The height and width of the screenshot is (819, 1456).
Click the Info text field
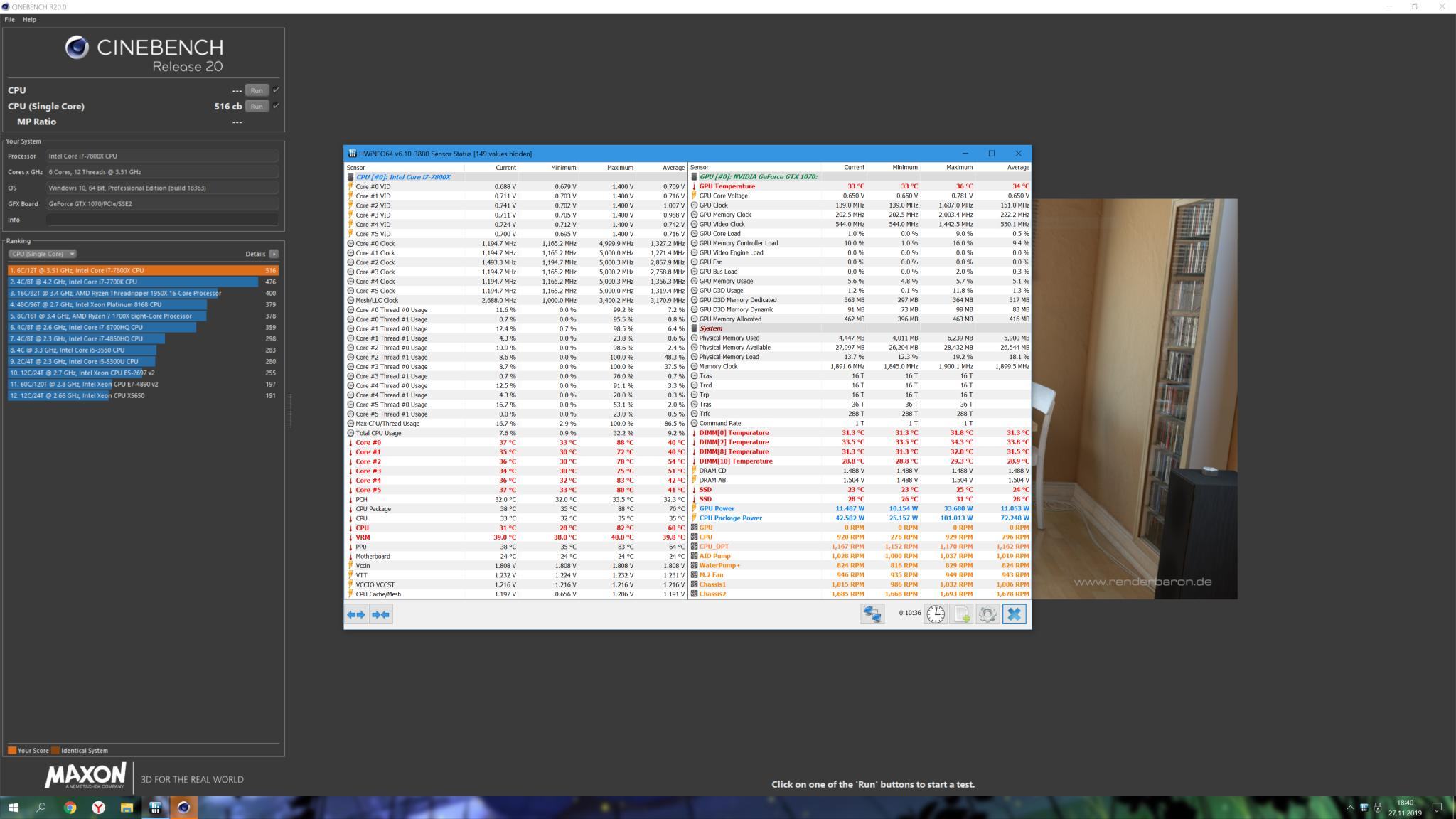pyautogui.click(x=162, y=220)
